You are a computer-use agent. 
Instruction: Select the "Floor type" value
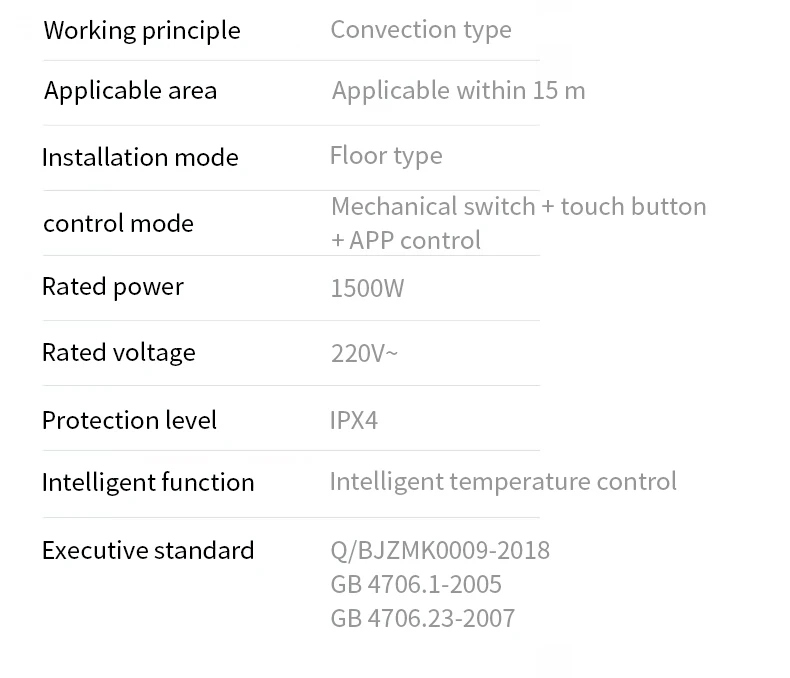click(386, 156)
